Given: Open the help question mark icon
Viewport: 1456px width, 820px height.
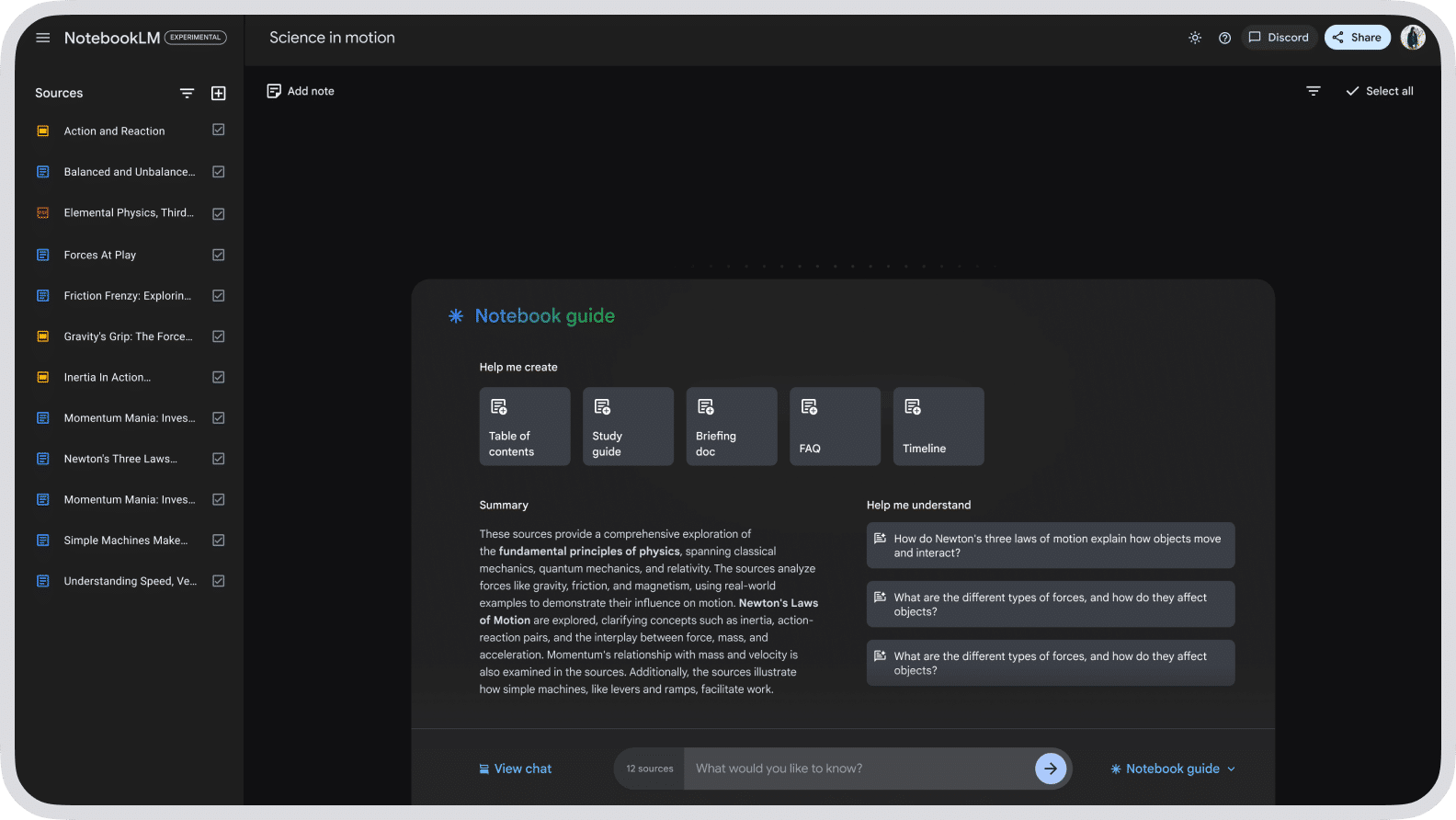Looking at the screenshot, I should coord(1224,38).
